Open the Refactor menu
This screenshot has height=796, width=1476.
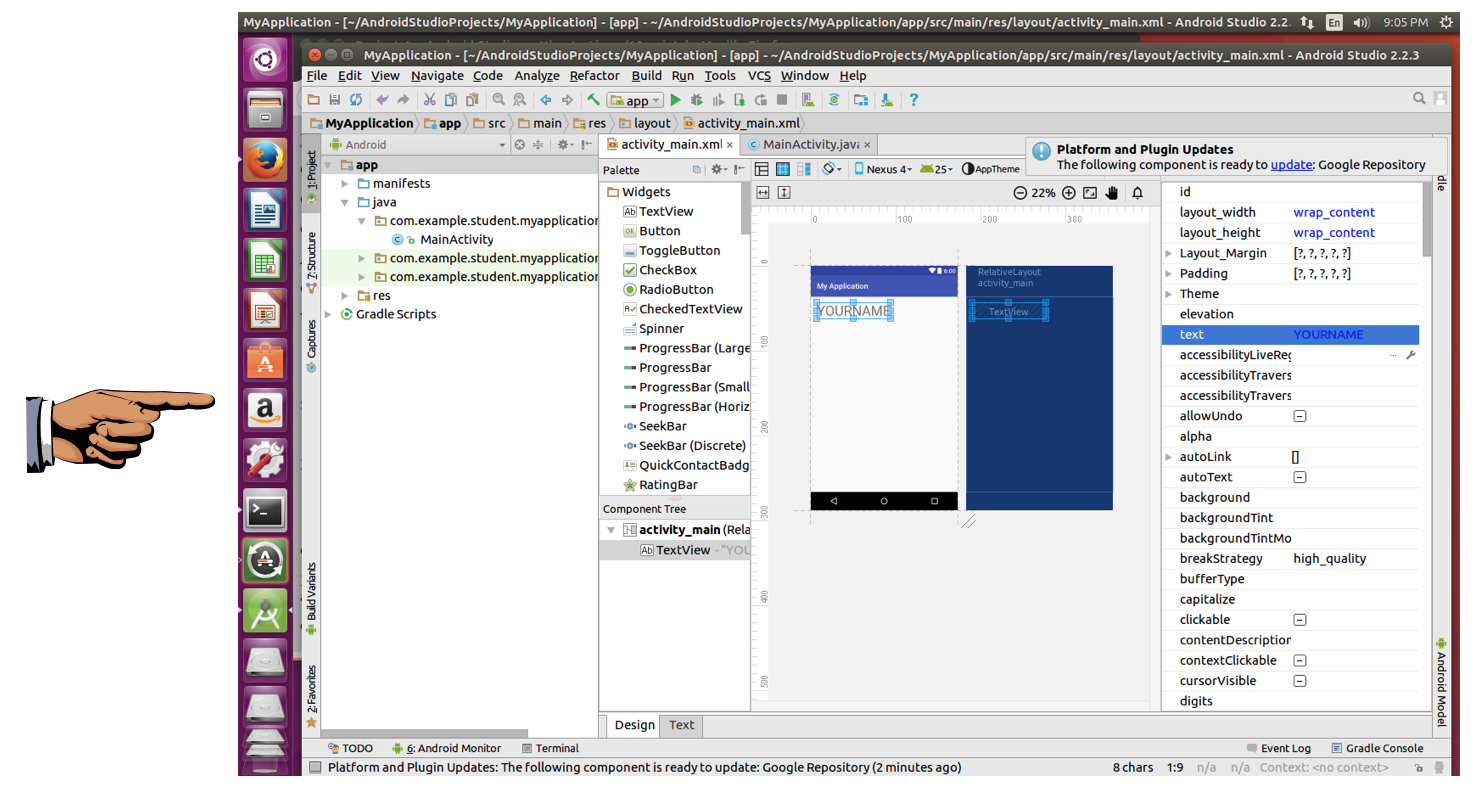click(594, 75)
